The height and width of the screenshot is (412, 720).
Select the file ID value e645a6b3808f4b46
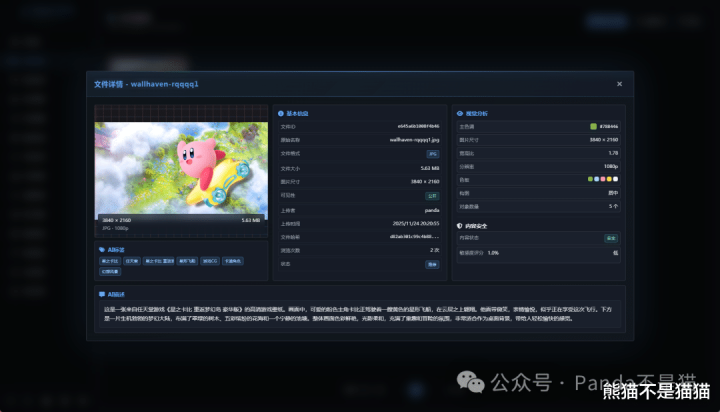pyautogui.click(x=418, y=126)
